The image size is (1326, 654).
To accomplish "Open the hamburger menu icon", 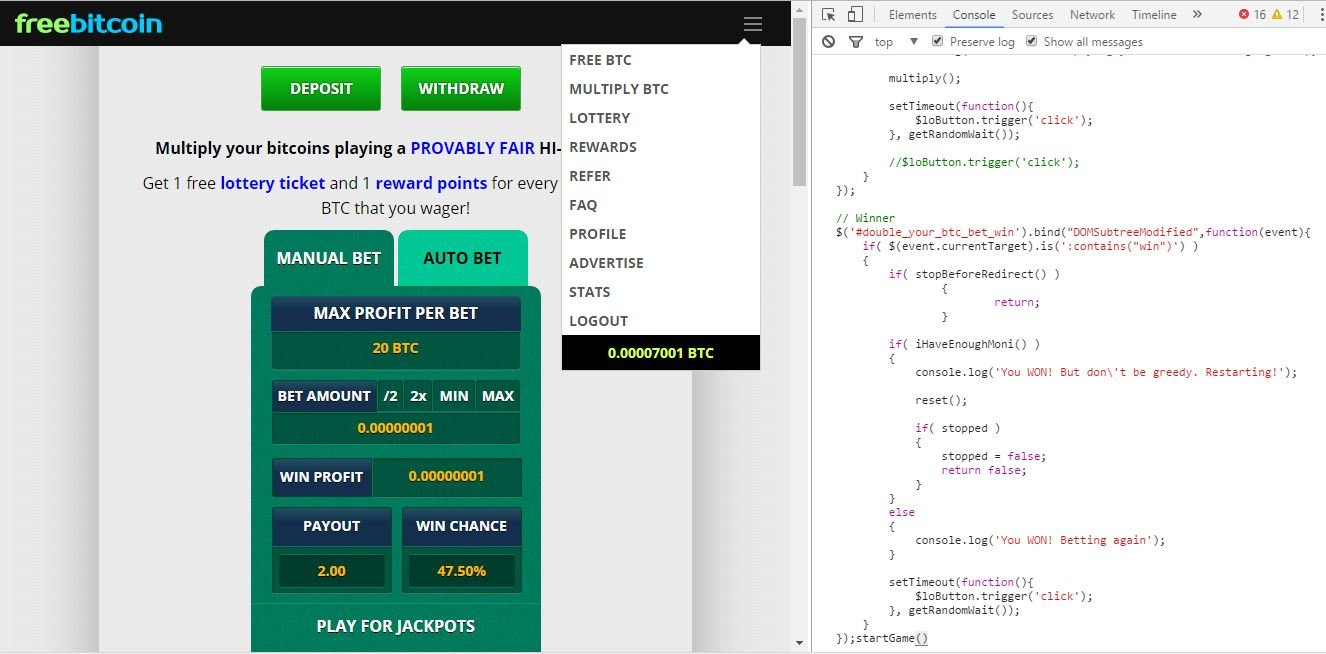I will click(753, 24).
